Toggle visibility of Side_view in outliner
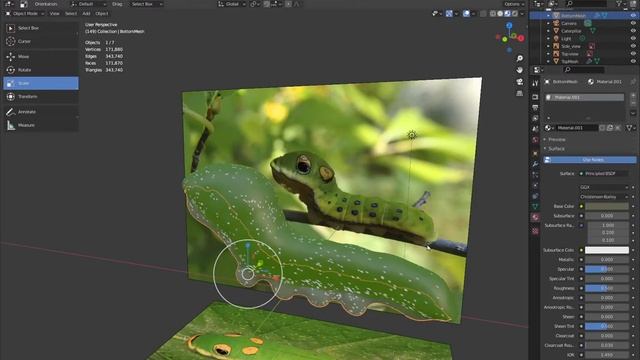Image resolution: width=640 pixels, height=360 pixels. click(633, 46)
